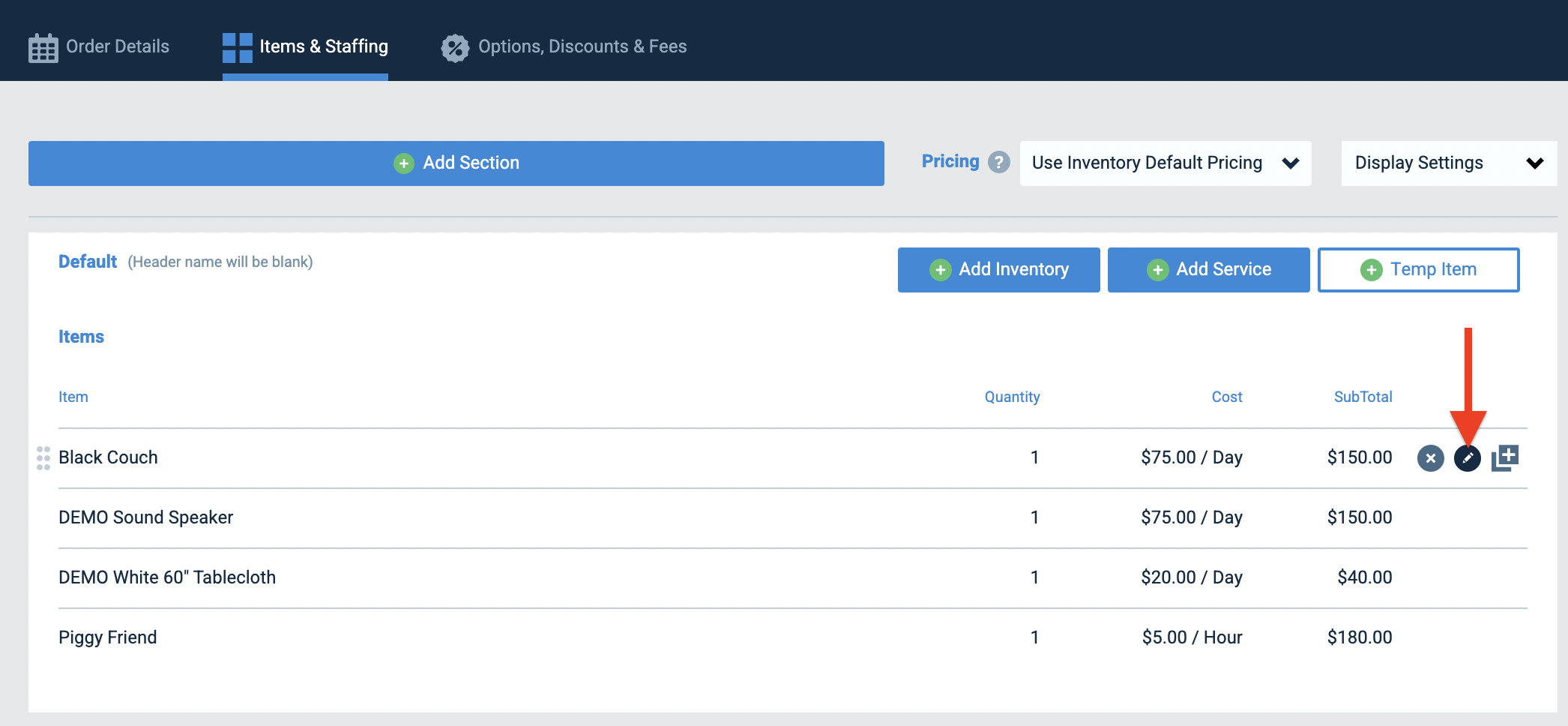
Task: Select the Black Couch item name
Action: point(108,457)
